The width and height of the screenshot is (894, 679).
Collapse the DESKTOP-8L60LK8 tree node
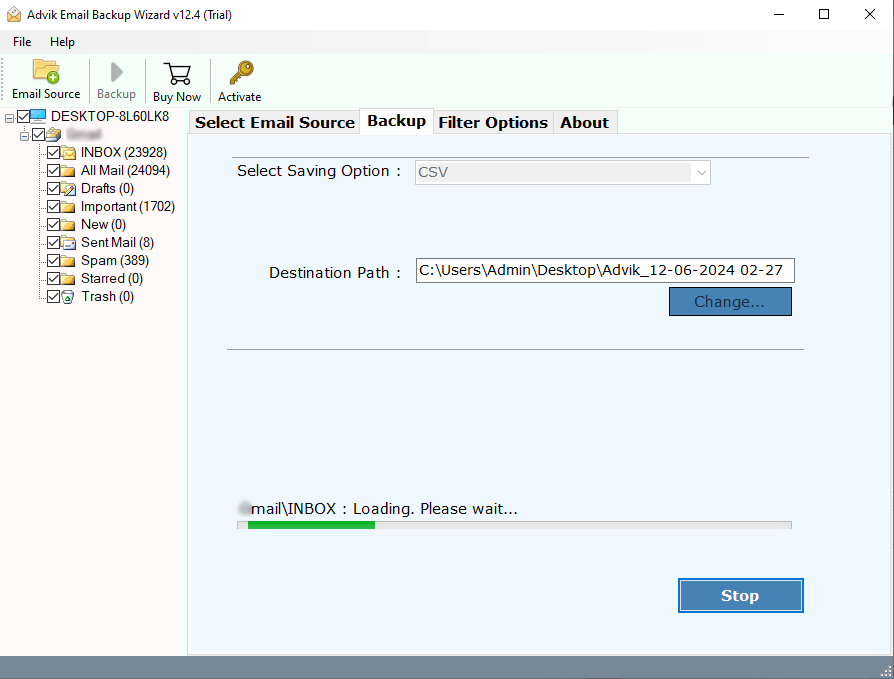[9, 118]
